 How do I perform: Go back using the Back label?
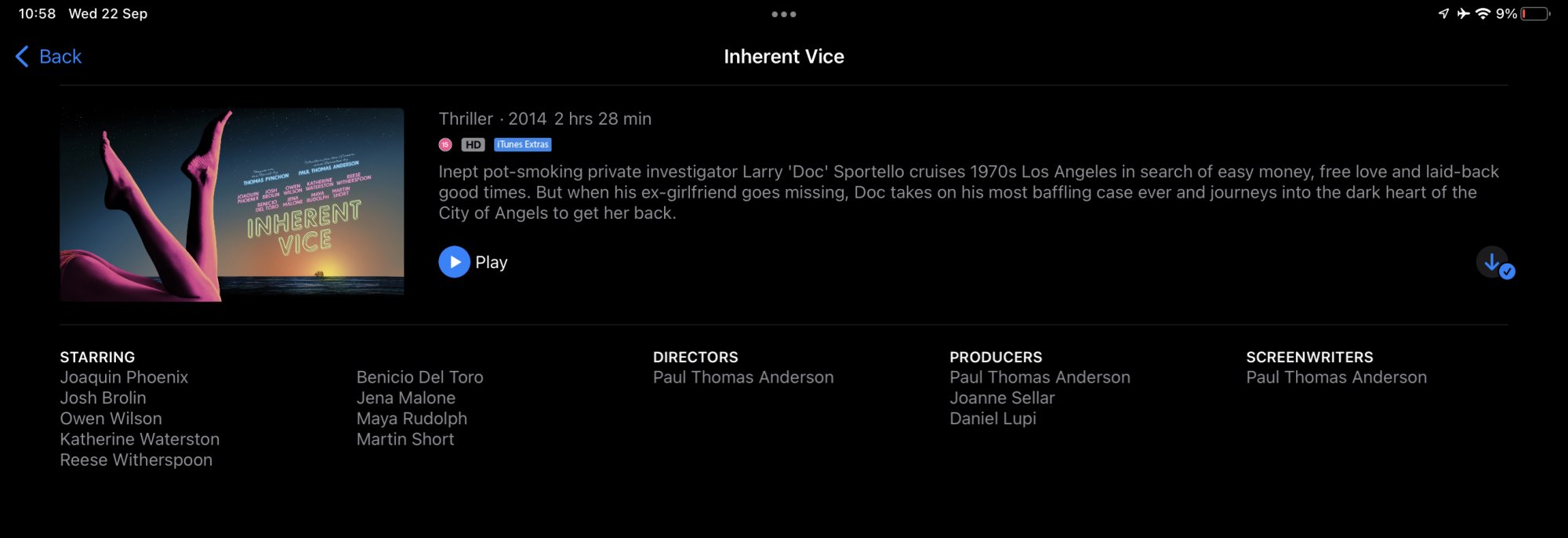(60, 56)
